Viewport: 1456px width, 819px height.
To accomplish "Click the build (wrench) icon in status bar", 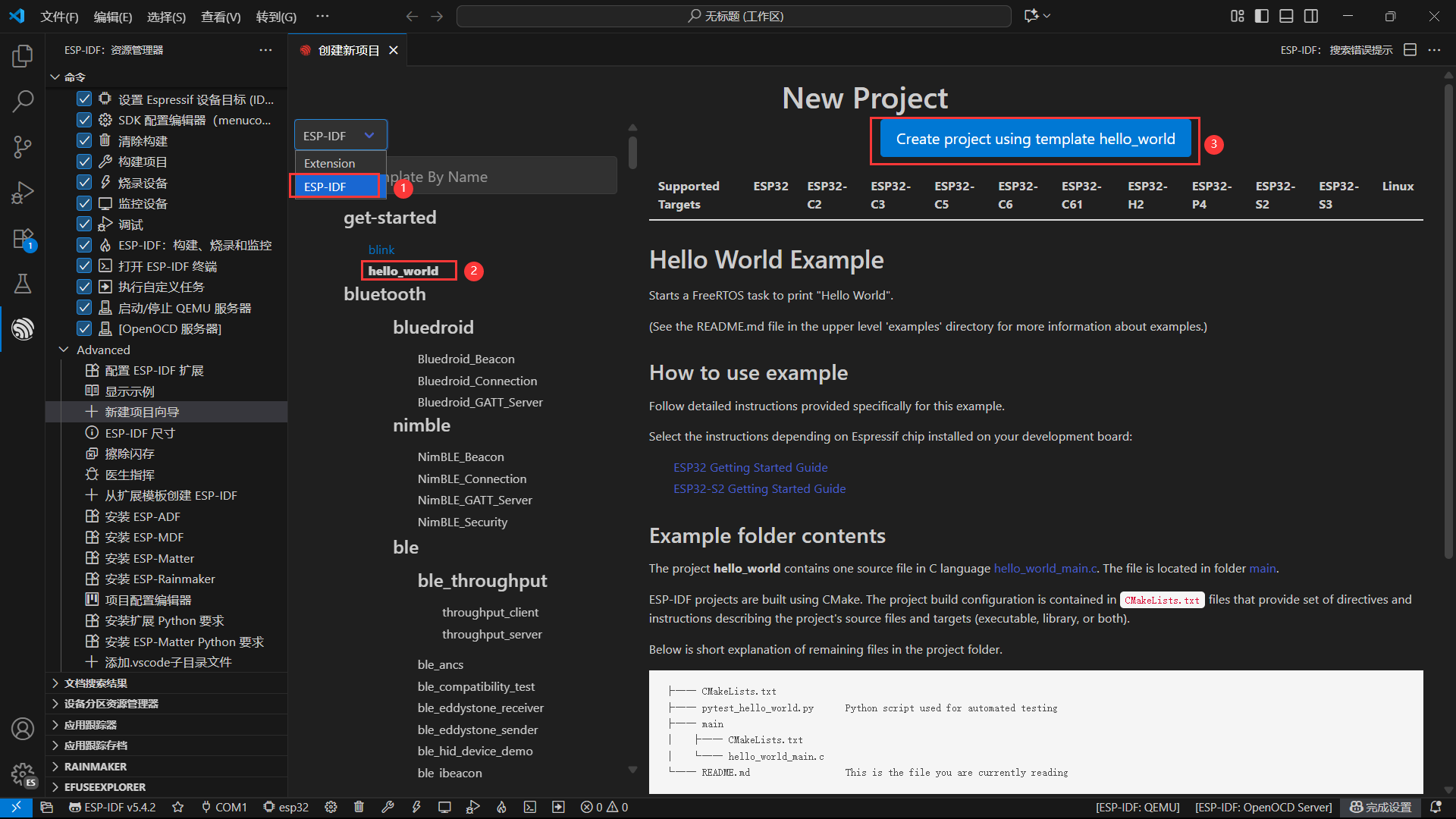I will click(388, 807).
